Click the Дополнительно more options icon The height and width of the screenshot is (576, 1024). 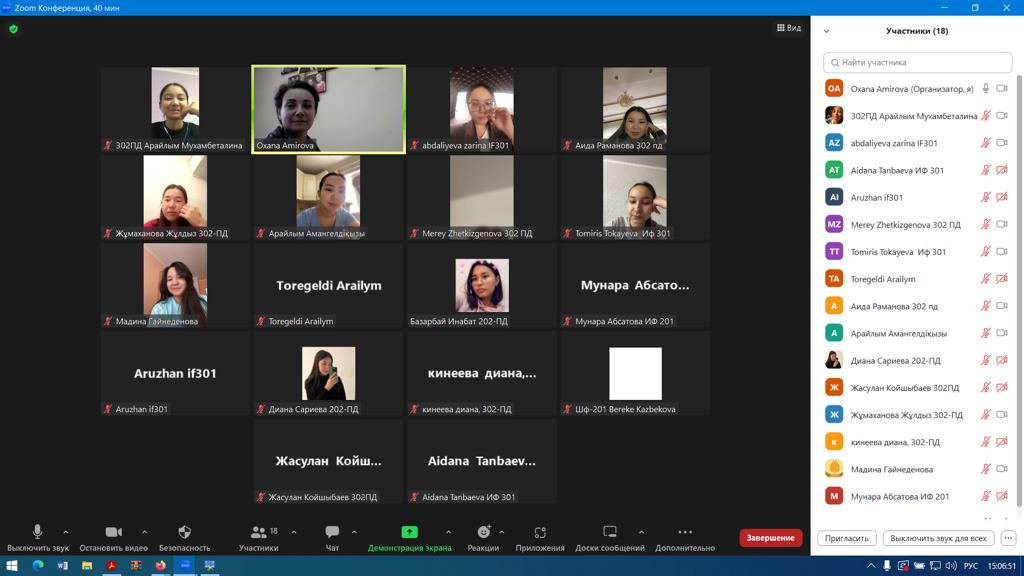[685, 533]
